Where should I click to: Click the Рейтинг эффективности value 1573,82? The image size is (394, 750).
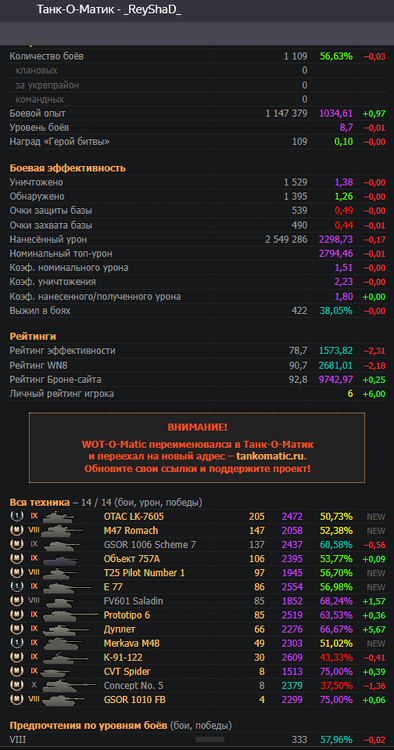point(336,351)
